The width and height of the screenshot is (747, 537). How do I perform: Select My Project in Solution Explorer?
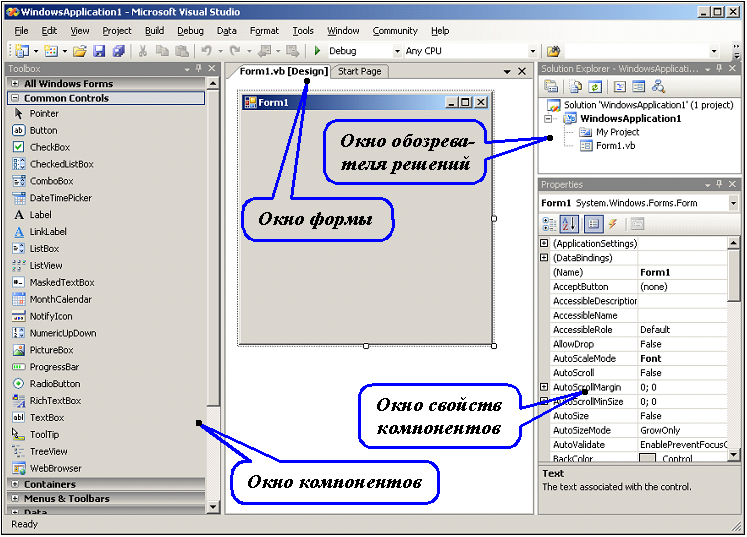click(x=617, y=132)
